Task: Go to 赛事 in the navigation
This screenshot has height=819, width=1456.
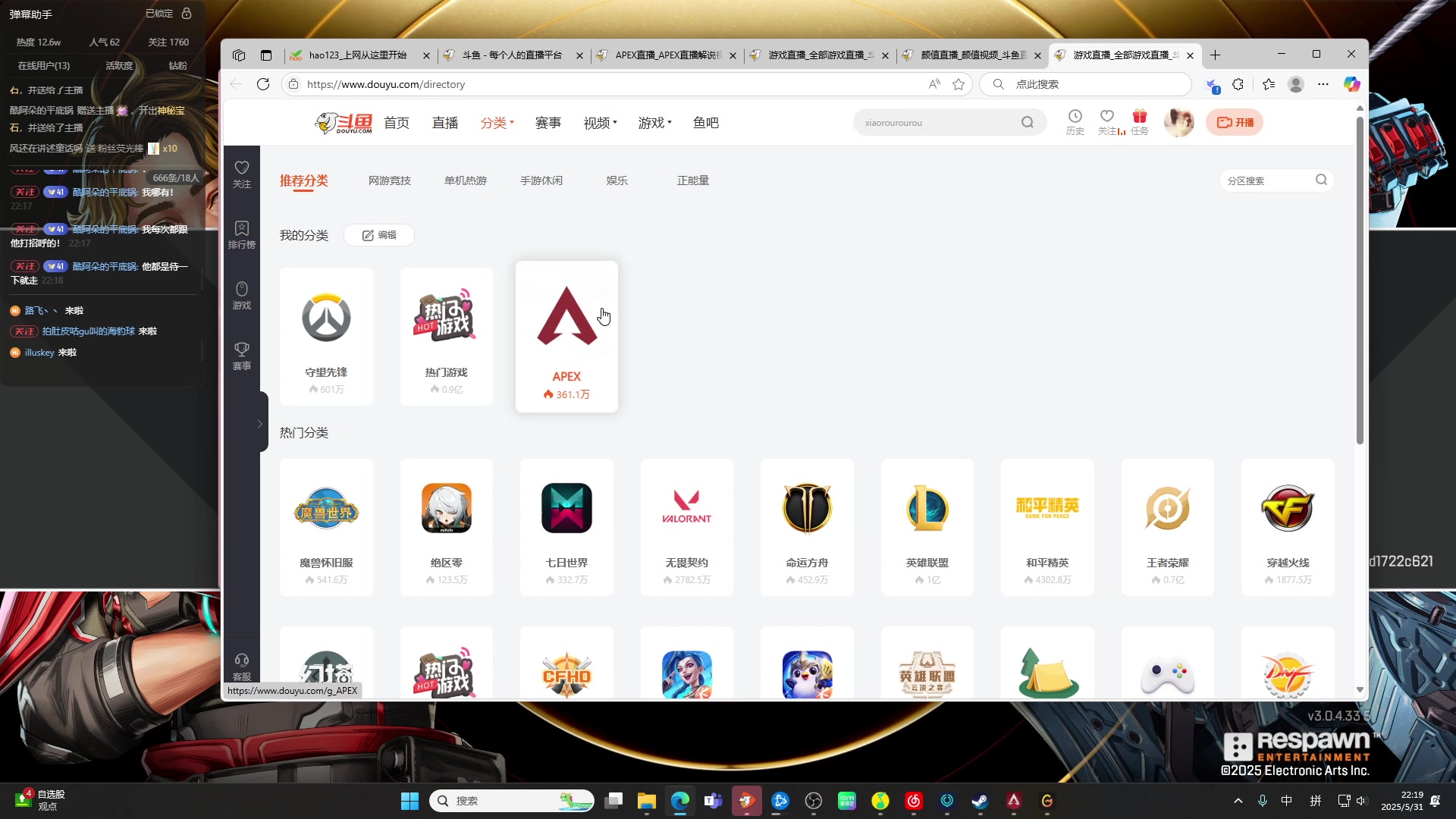Action: click(548, 123)
